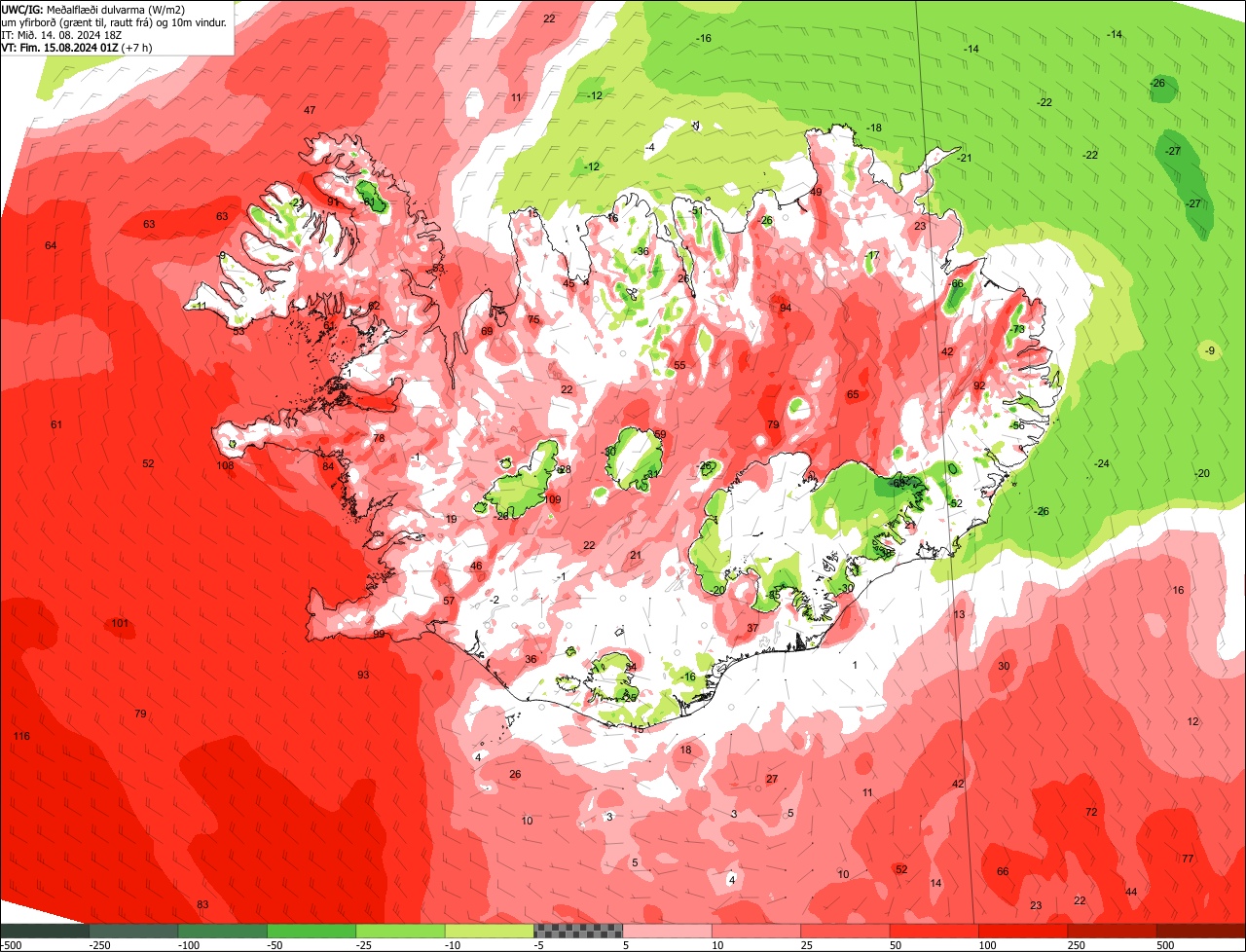This screenshot has width=1246, height=952.
Task: Click the map value '83' in the southwest ocean
Action: (x=202, y=904)
